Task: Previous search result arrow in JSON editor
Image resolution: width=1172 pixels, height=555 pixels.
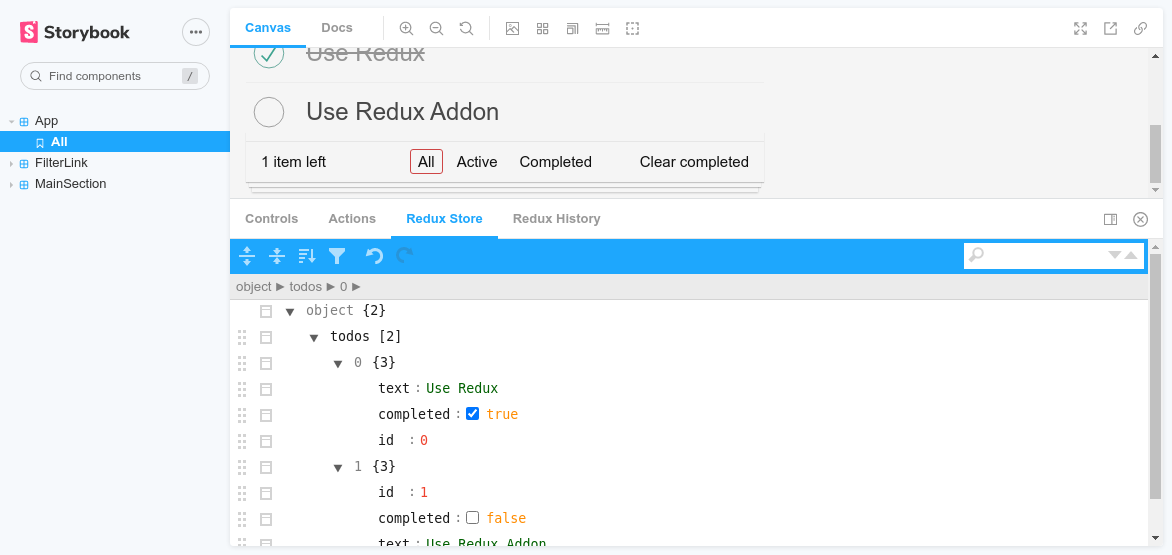Action: tap(1131, 255)
